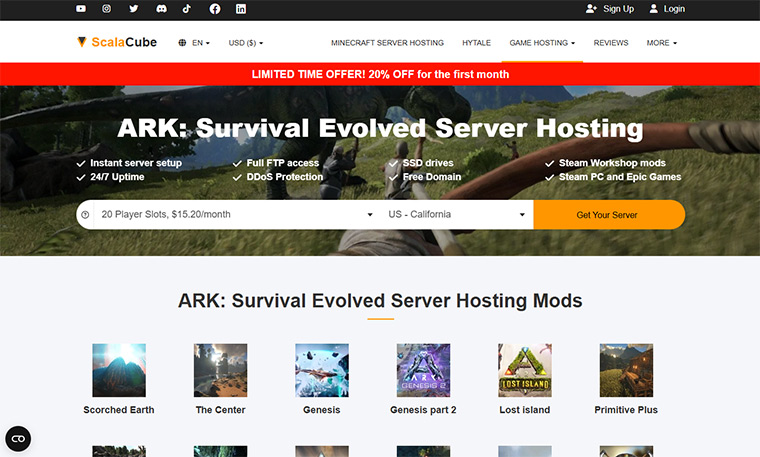Click the Sign Up link
Screen dimensions: 760x457
pyautogui.click(x=610, y=9)
